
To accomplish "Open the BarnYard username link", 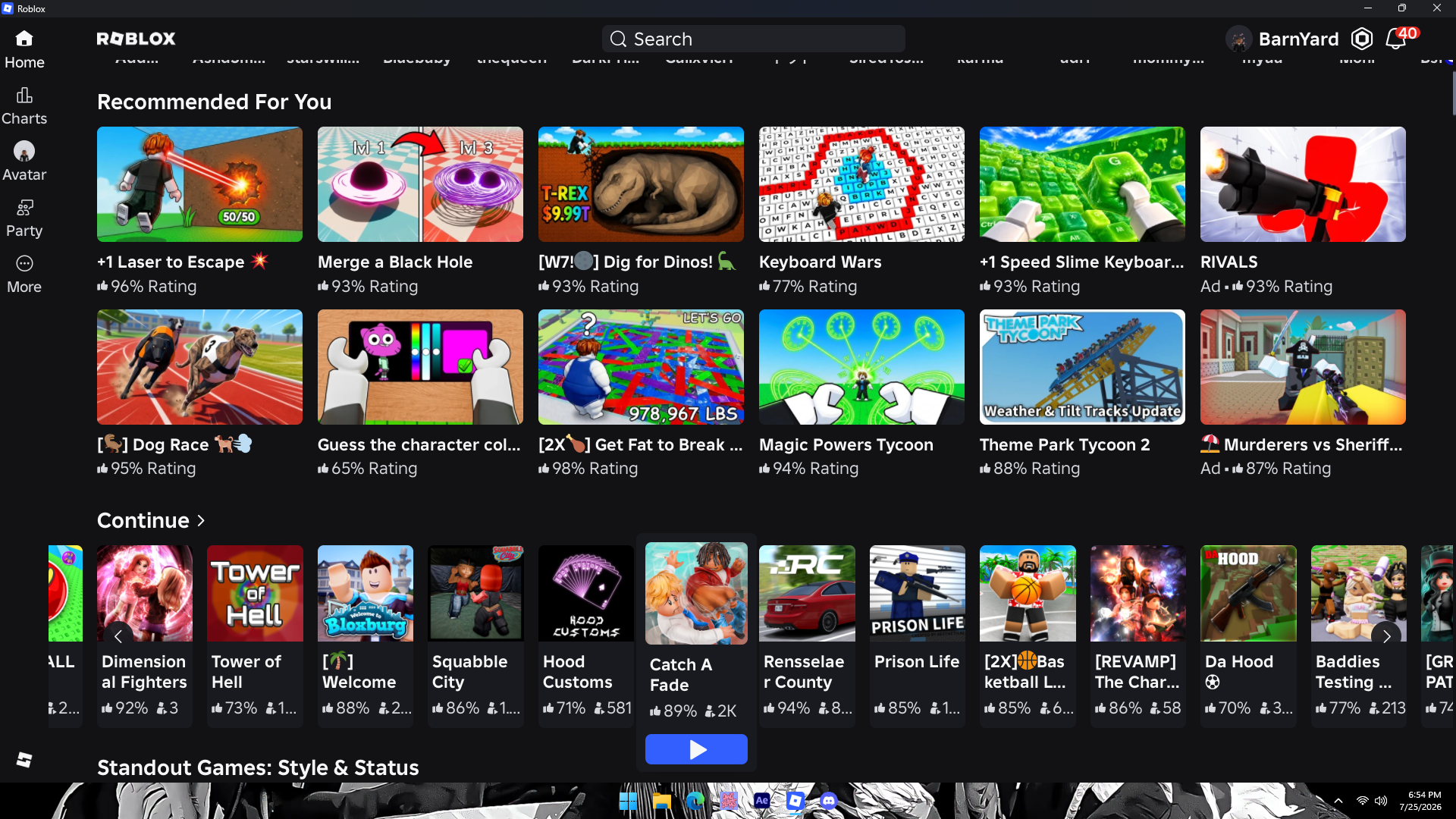I will click(1298, 39).
